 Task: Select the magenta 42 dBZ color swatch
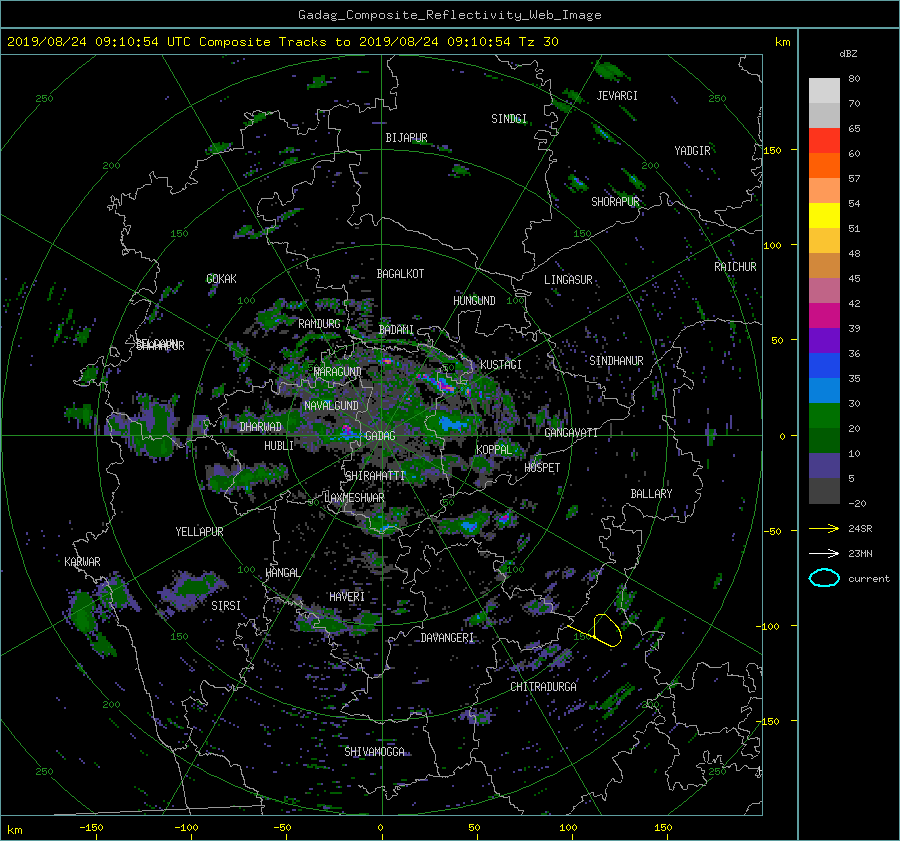click(x=824, y=315)
